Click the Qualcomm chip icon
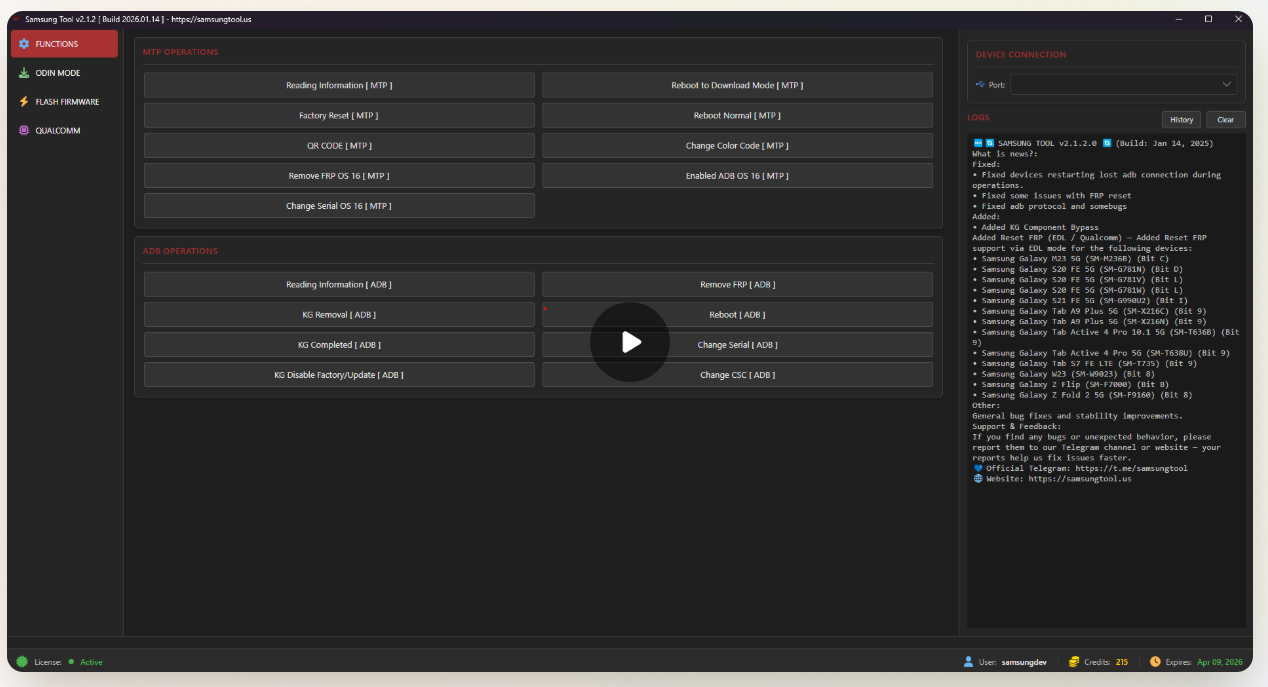This screenshot has width=1268, height=687. [x=24, y=131]
